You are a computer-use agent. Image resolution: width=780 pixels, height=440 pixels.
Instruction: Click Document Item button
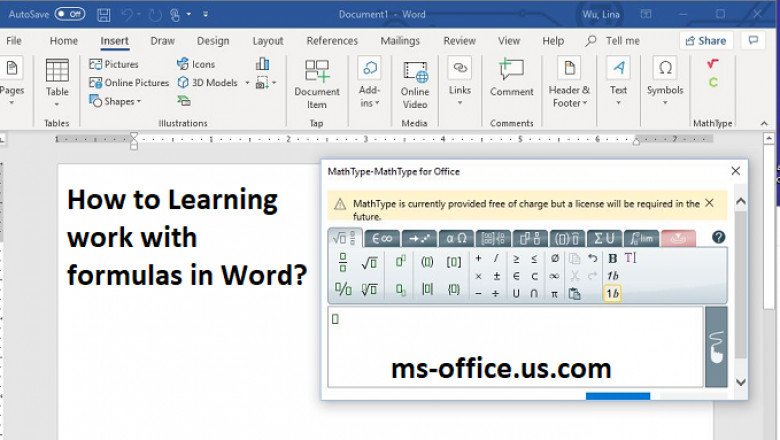click(316, 85)
